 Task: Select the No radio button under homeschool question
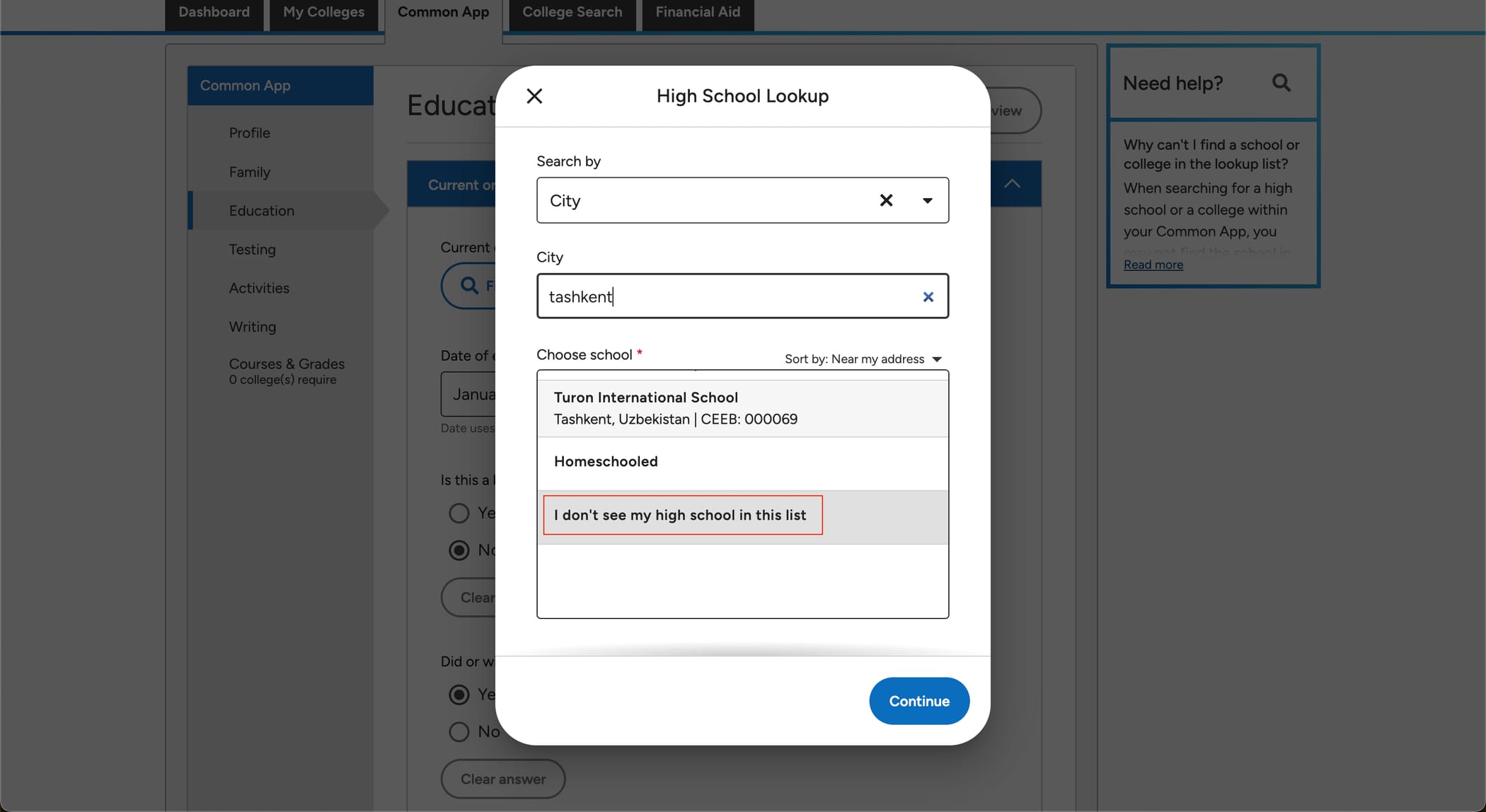[459, 550]
